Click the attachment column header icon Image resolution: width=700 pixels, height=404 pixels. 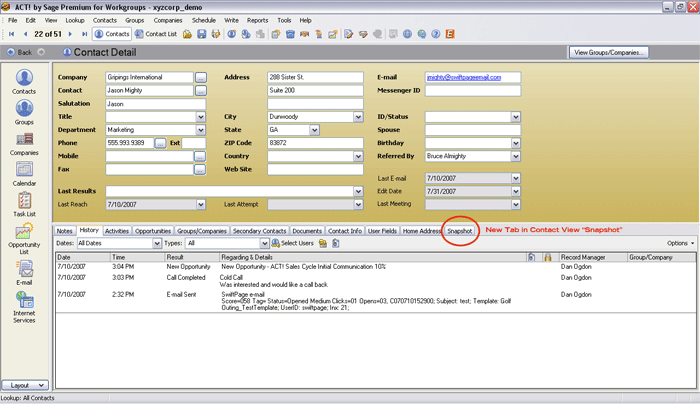click(531, 257)
